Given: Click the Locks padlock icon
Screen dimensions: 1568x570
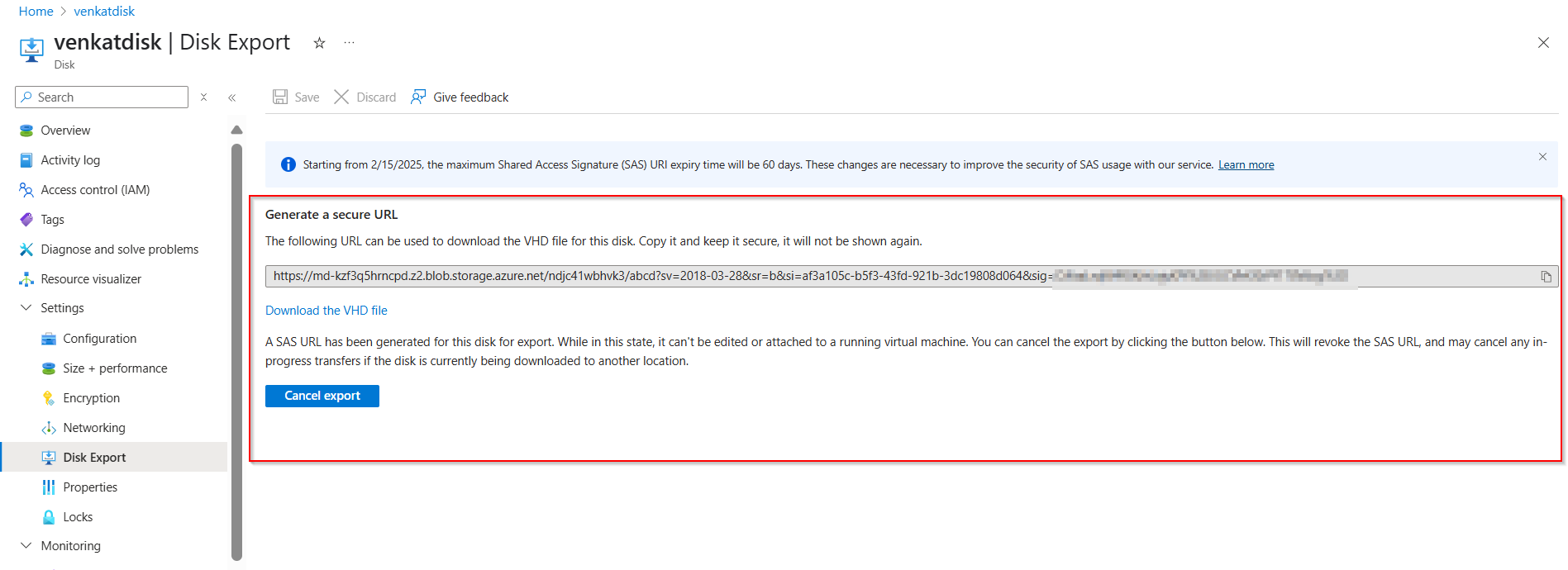Looking at the screenshot, I should click(49, 517).
